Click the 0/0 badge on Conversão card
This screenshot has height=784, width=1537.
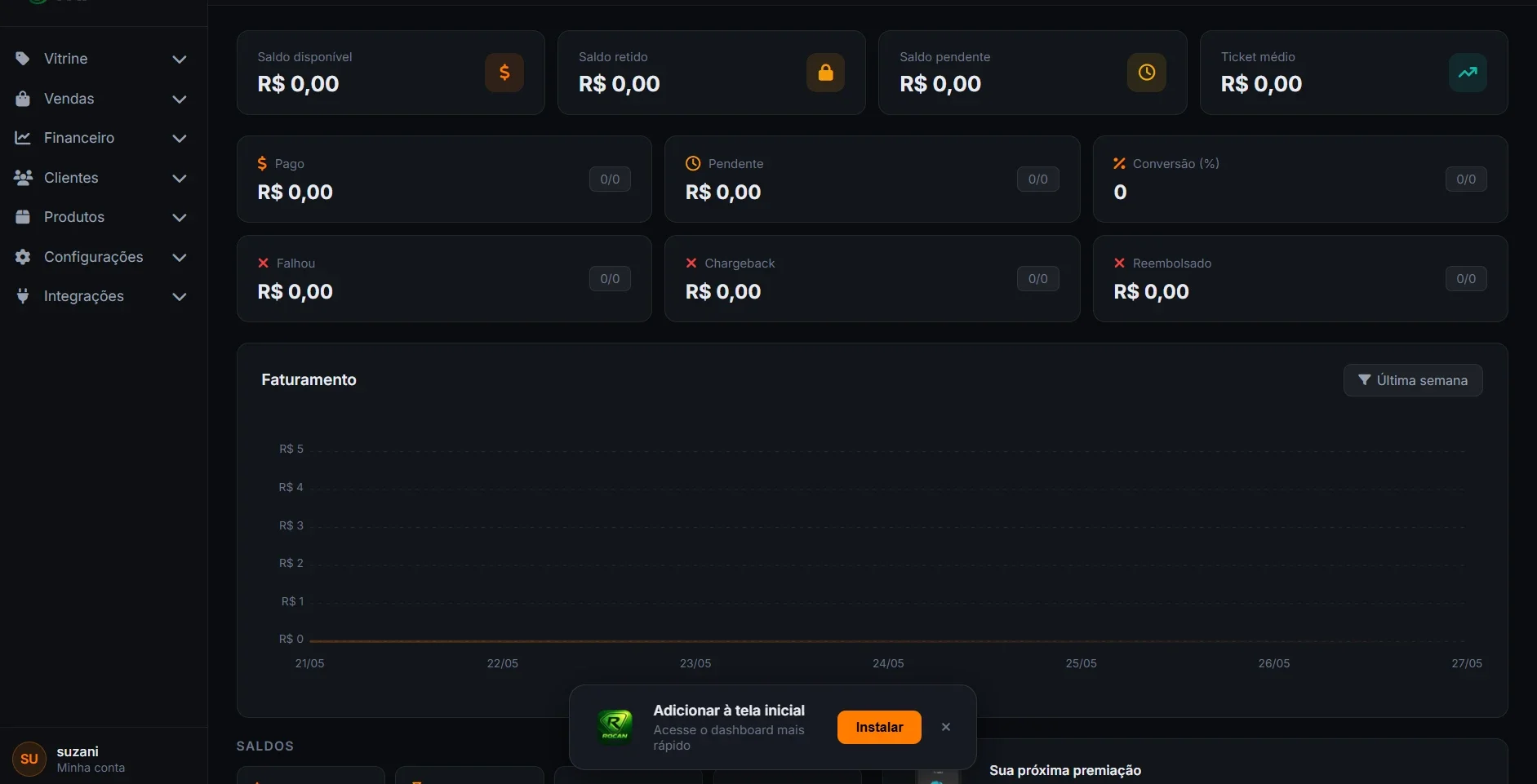tap(1466, 179)
